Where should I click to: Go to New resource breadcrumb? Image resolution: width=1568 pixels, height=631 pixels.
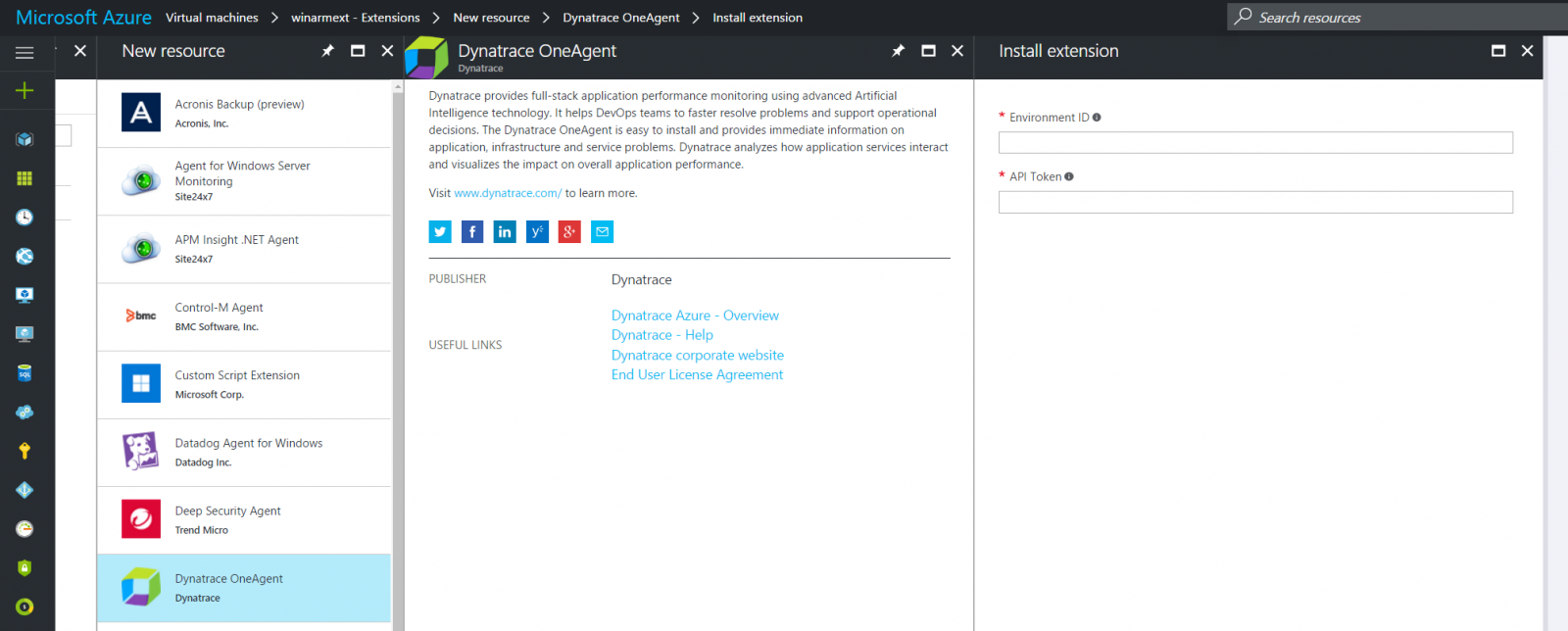[491, 18]
